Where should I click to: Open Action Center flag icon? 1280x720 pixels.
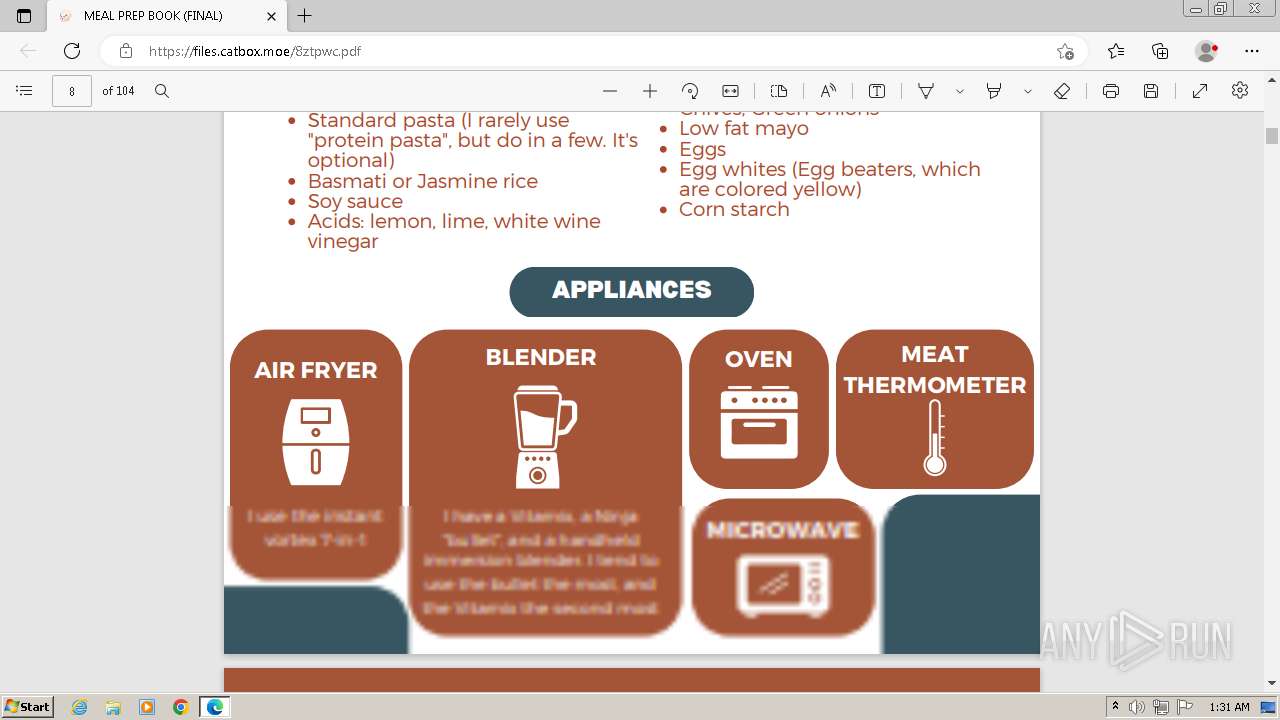pos(1185,707)
